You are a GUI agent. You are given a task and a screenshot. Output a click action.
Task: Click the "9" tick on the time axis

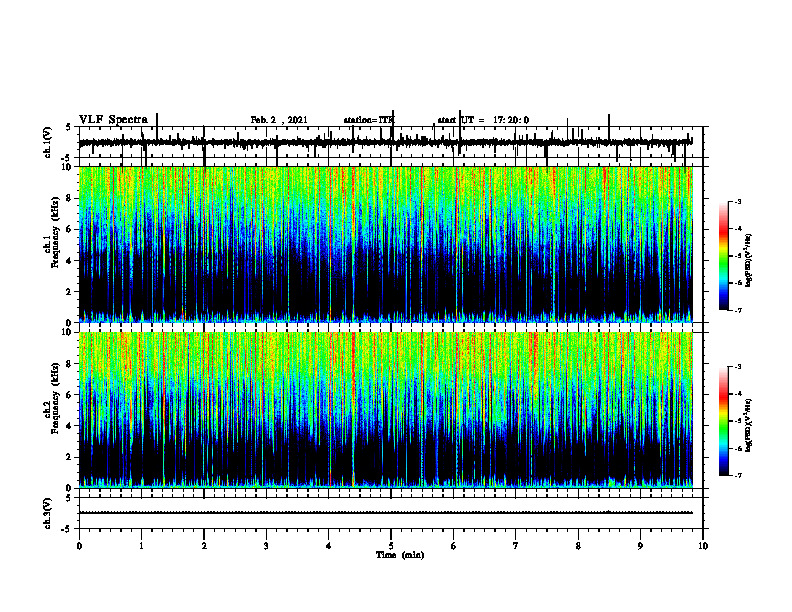pyautogui.click(x=640, y=546)
